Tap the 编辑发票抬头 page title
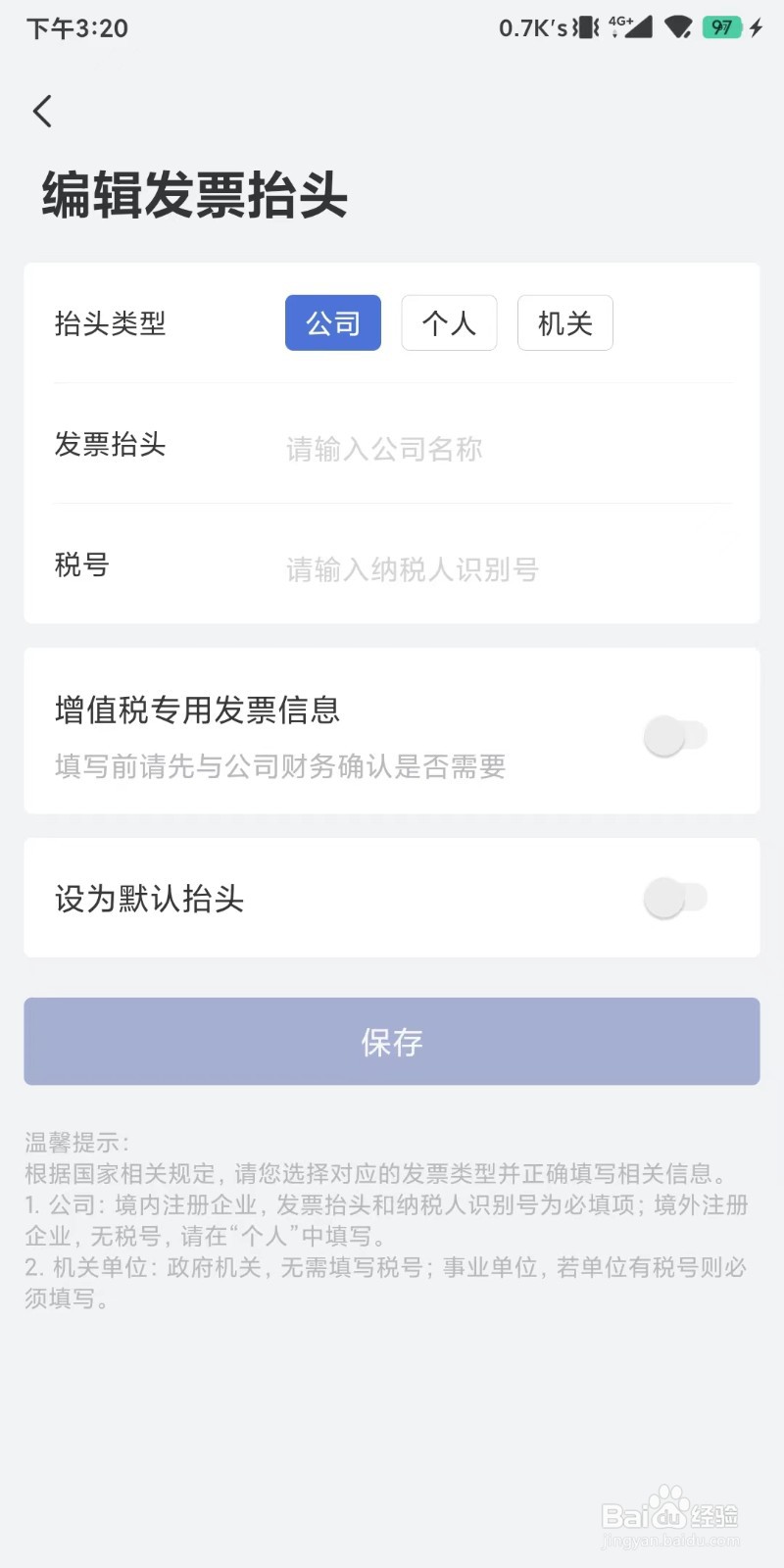The image size is (784, 1568). (x=195, y=194)
